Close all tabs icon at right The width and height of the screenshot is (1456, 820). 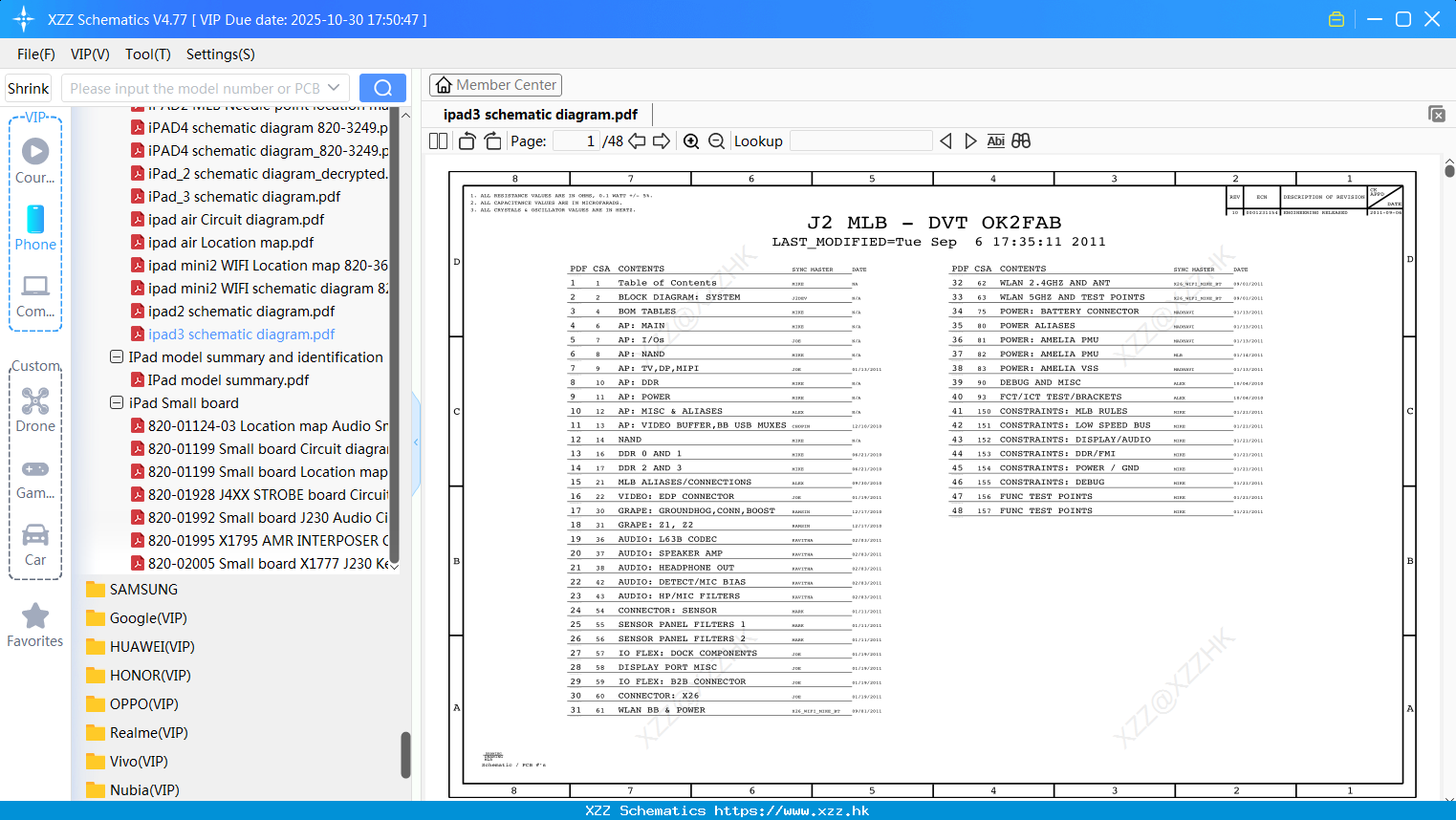point(1437,114)
